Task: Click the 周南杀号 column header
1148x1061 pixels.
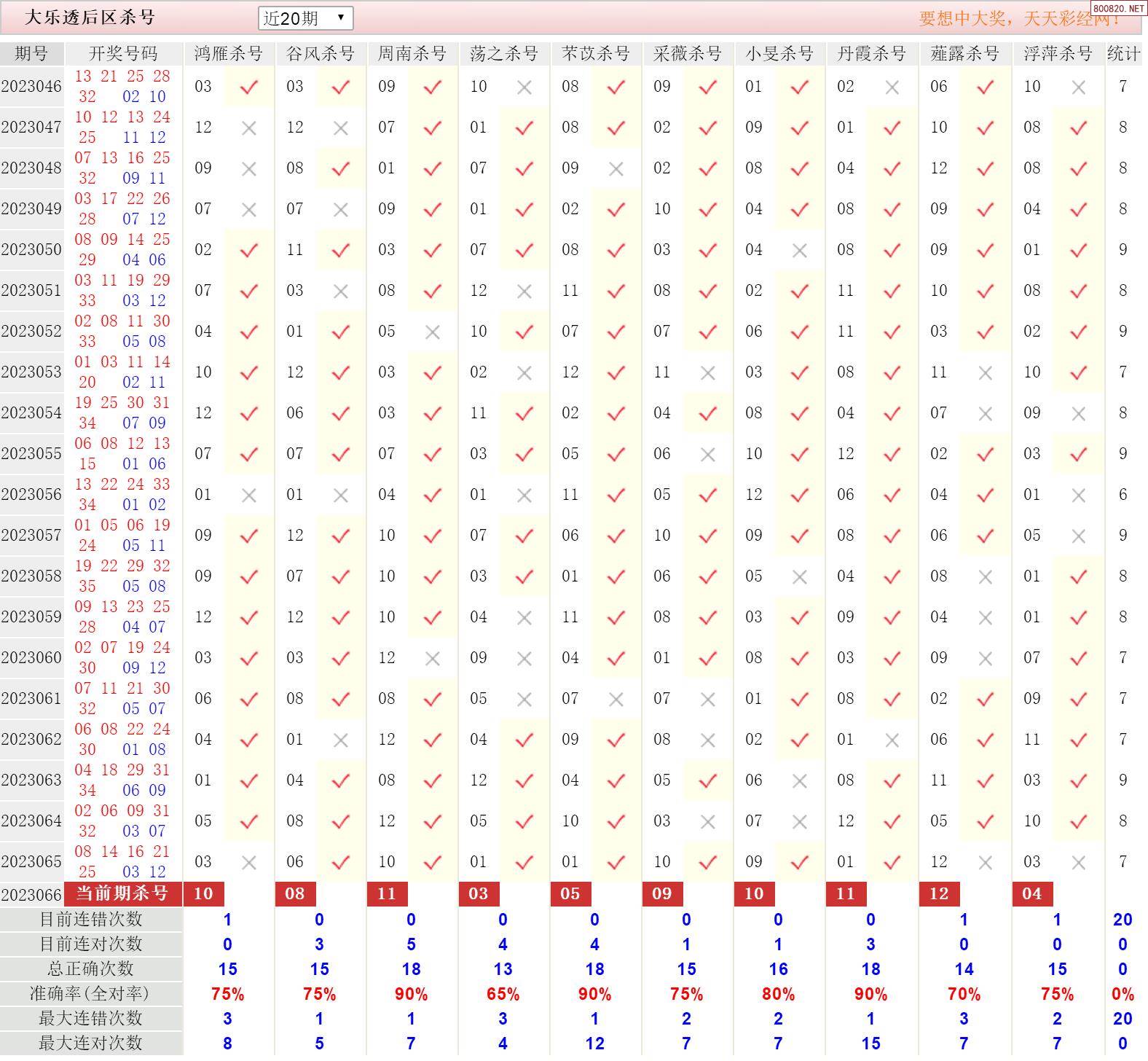Action: (412, 53)
